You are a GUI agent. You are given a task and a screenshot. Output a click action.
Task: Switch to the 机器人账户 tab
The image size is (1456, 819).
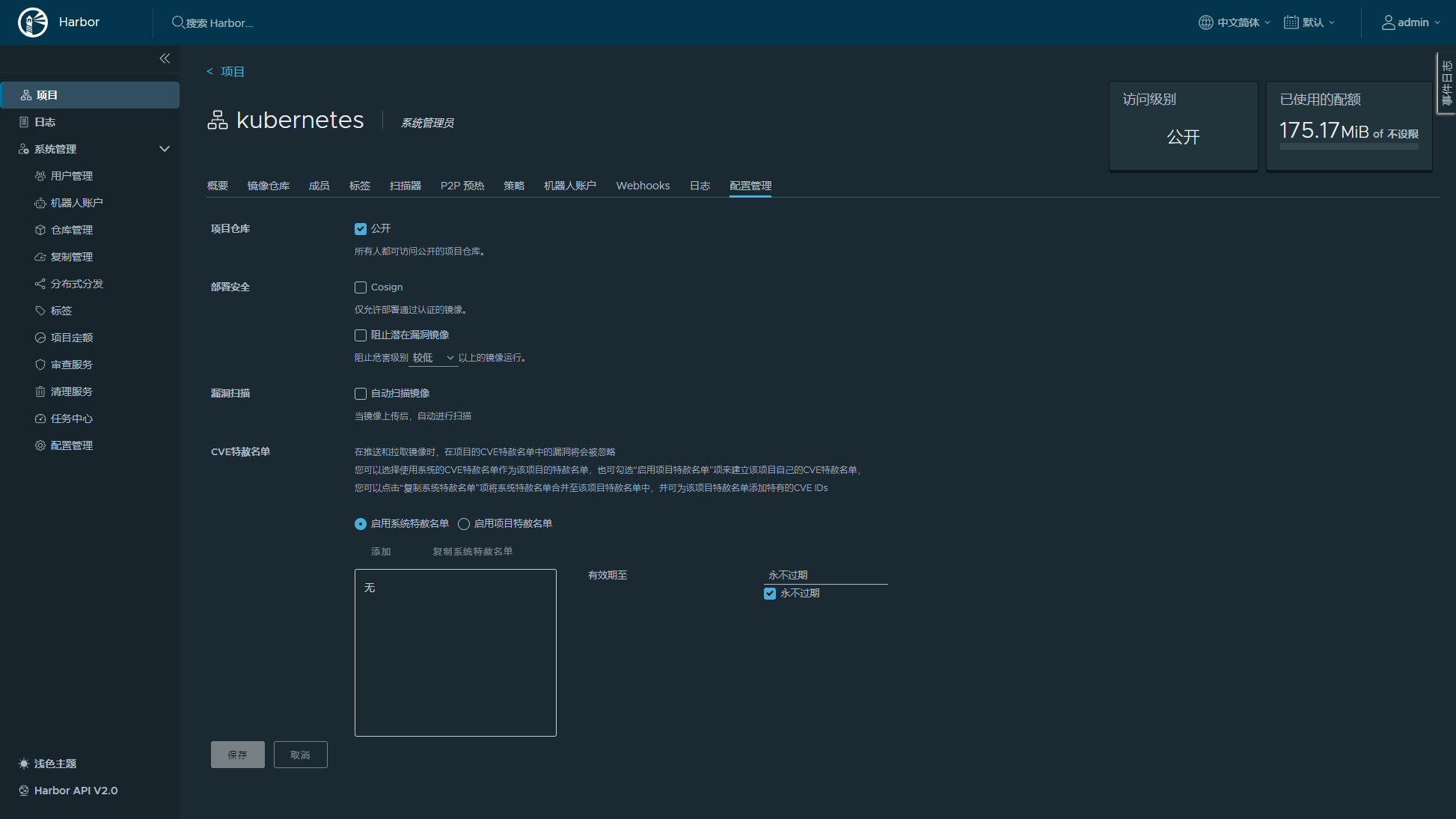click(570, 186)
